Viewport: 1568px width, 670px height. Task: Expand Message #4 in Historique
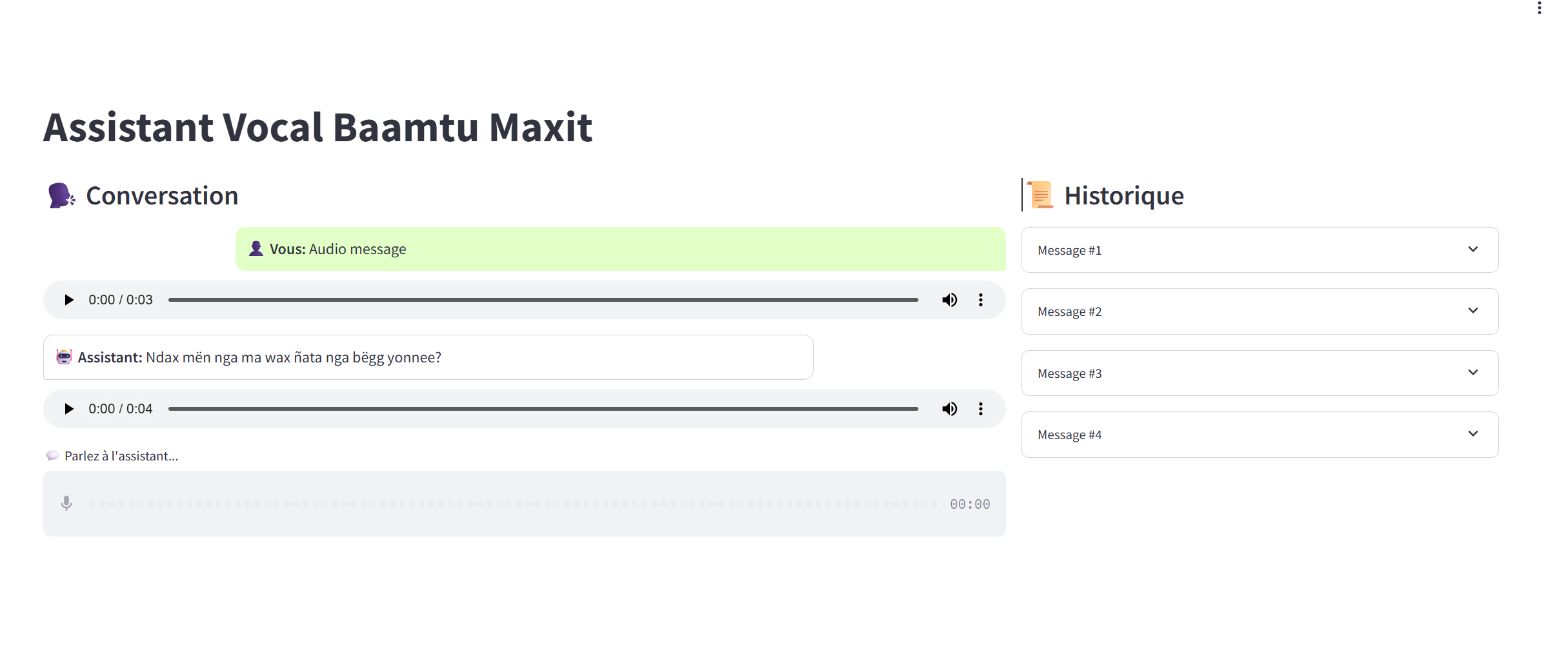tap(1260, 435)
